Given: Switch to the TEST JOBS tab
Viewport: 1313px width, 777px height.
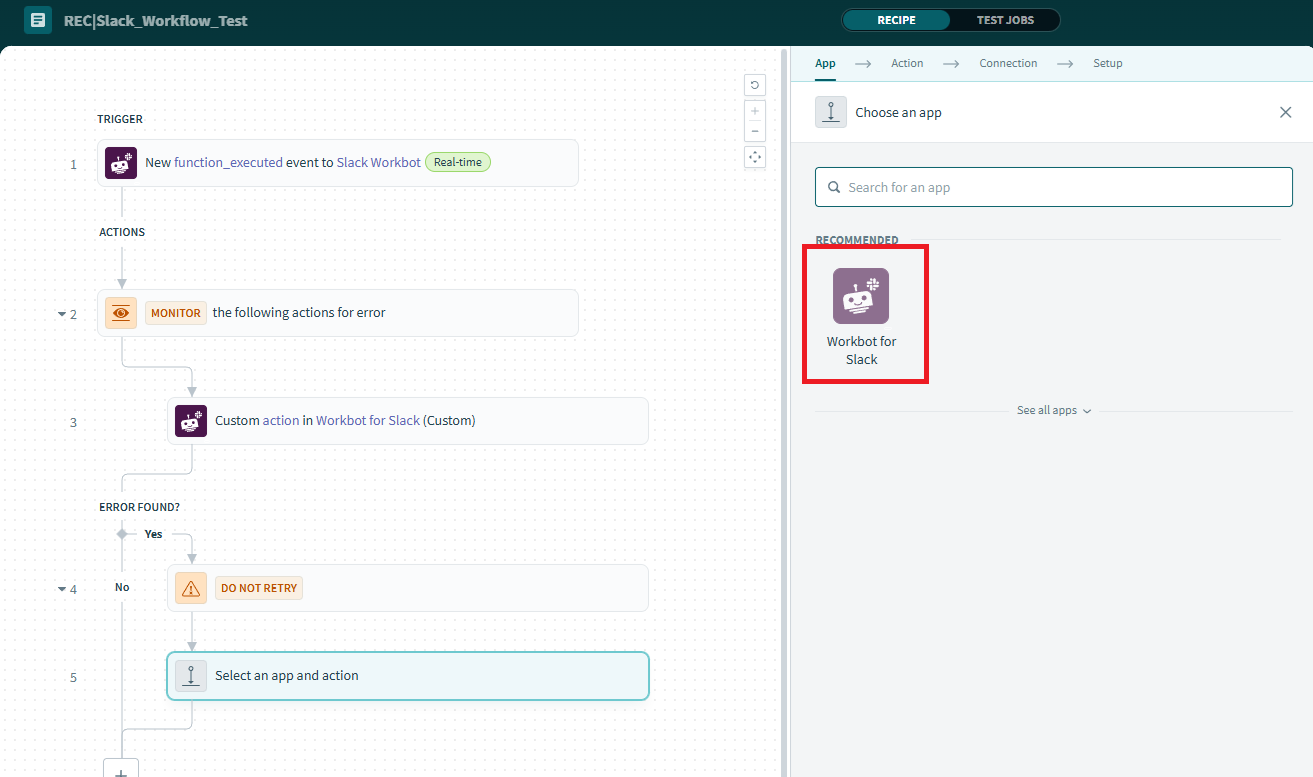Looking at the screenshot, I should [x=1005, y=20].
